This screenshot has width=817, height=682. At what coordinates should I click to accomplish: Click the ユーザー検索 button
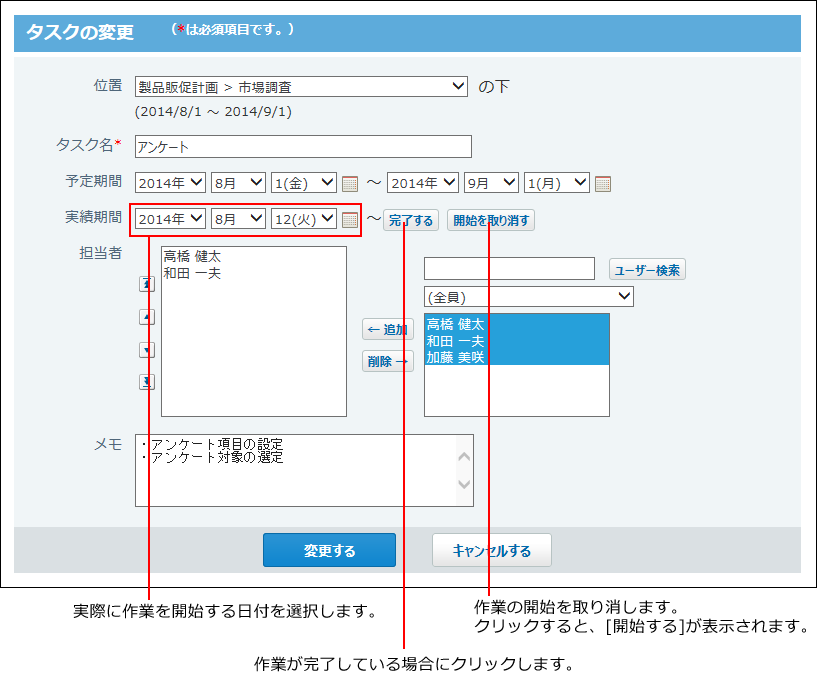click(647, 270)
